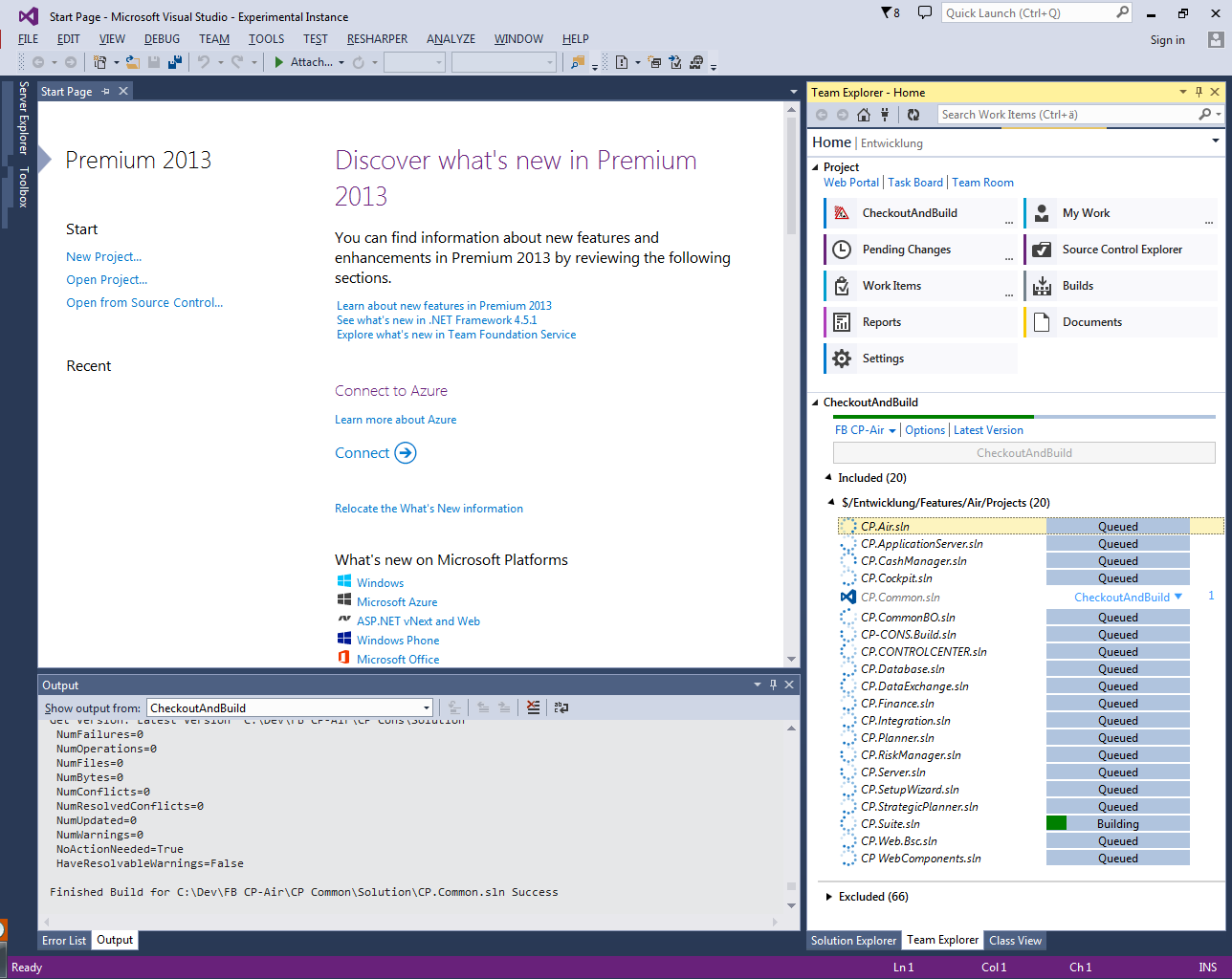Pin the Start Page tab
This screenshot has height=979, width=1232.
[x=106, y=92]
